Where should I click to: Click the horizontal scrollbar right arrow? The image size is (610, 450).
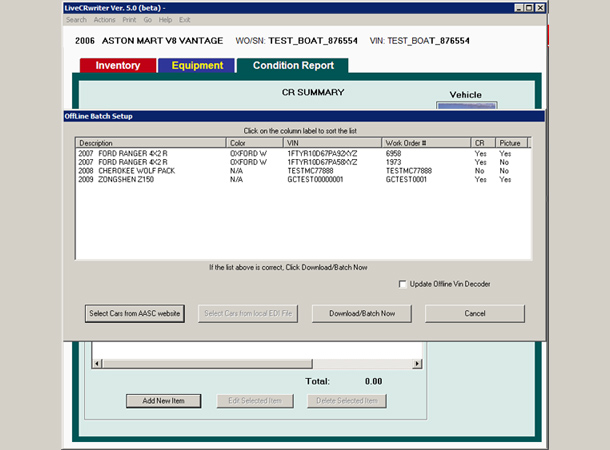point(417,364)
